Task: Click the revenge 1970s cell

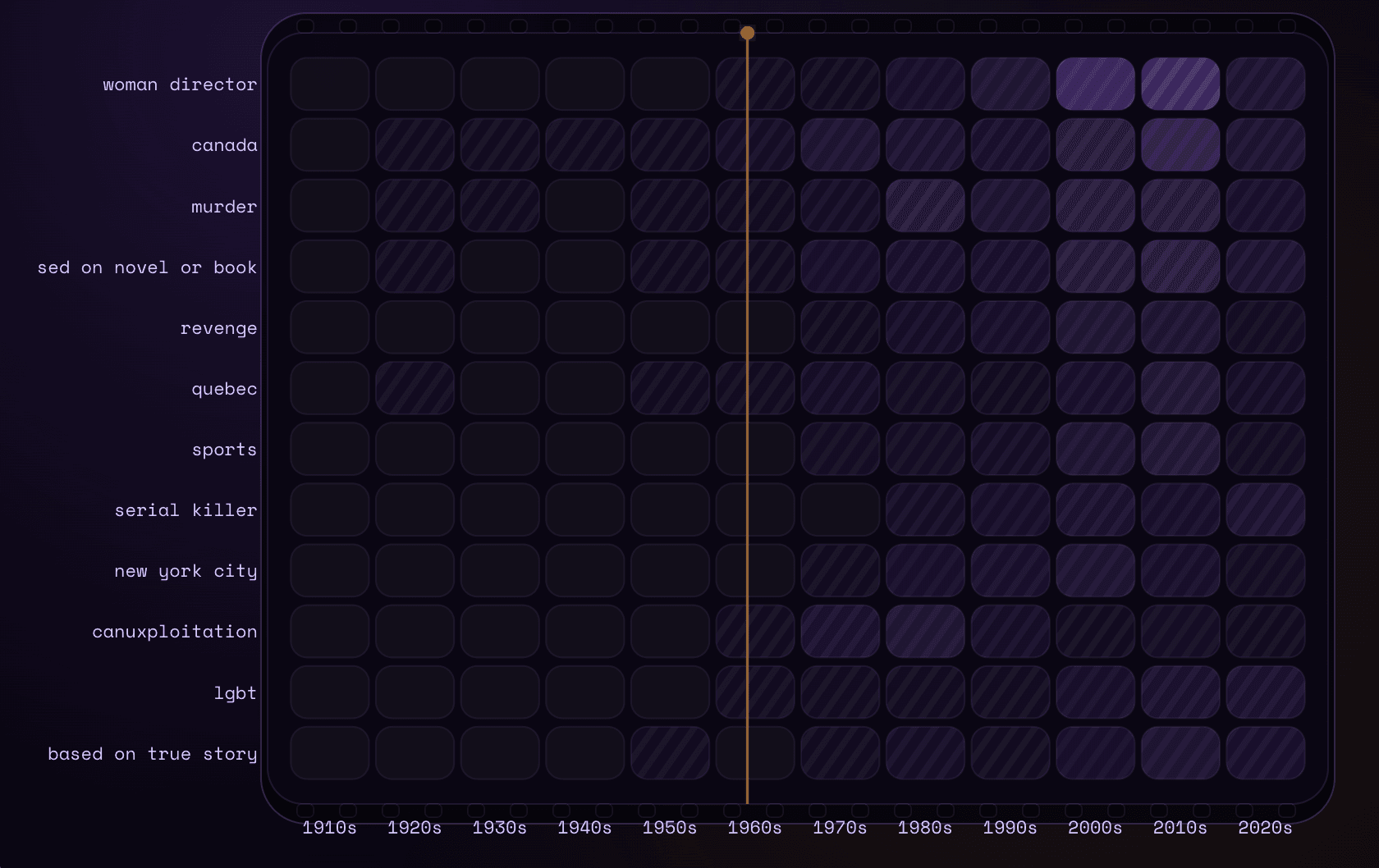Action: point(840,327)
